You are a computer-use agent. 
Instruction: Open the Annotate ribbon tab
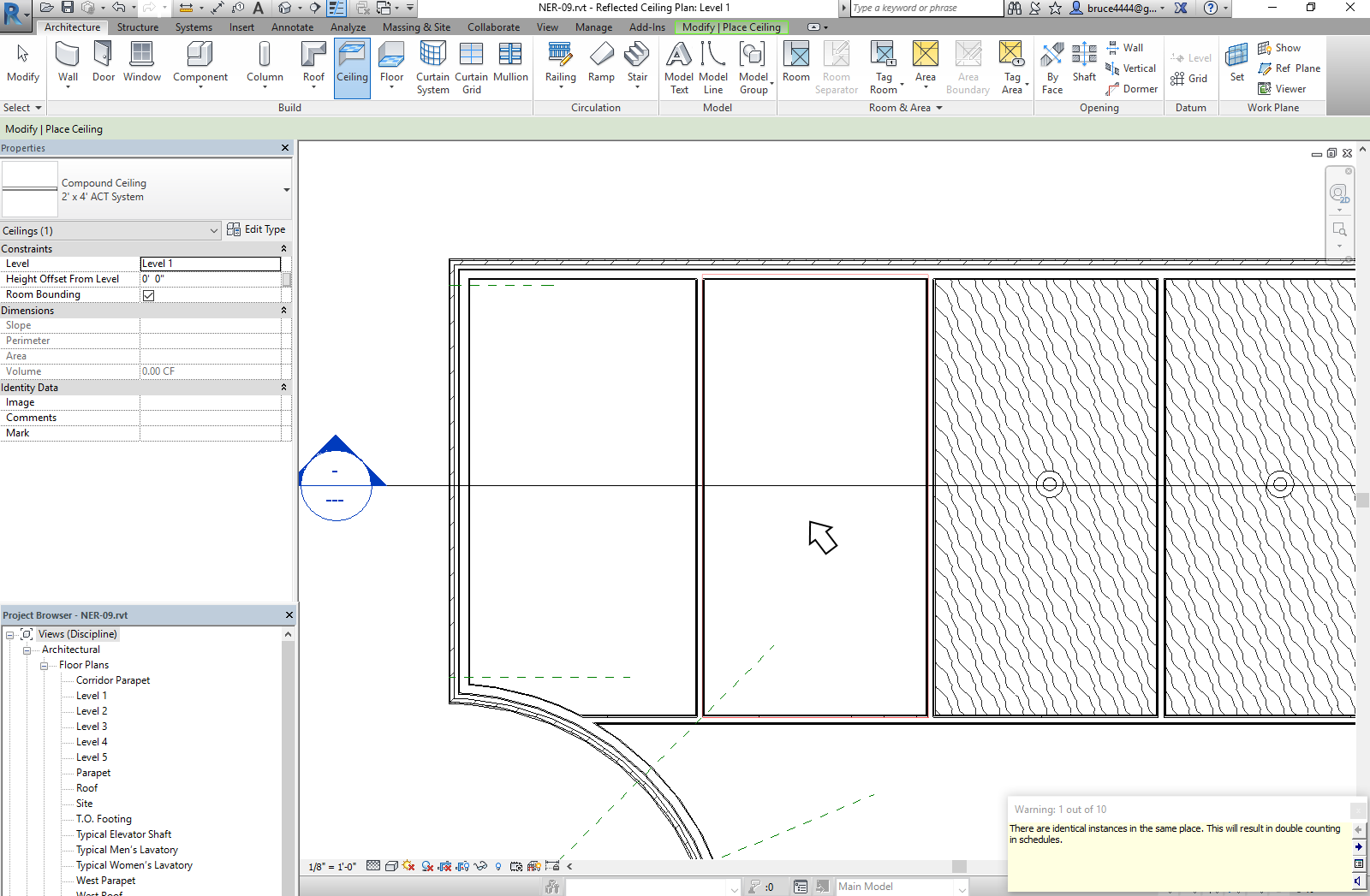(x=292, y=27)
